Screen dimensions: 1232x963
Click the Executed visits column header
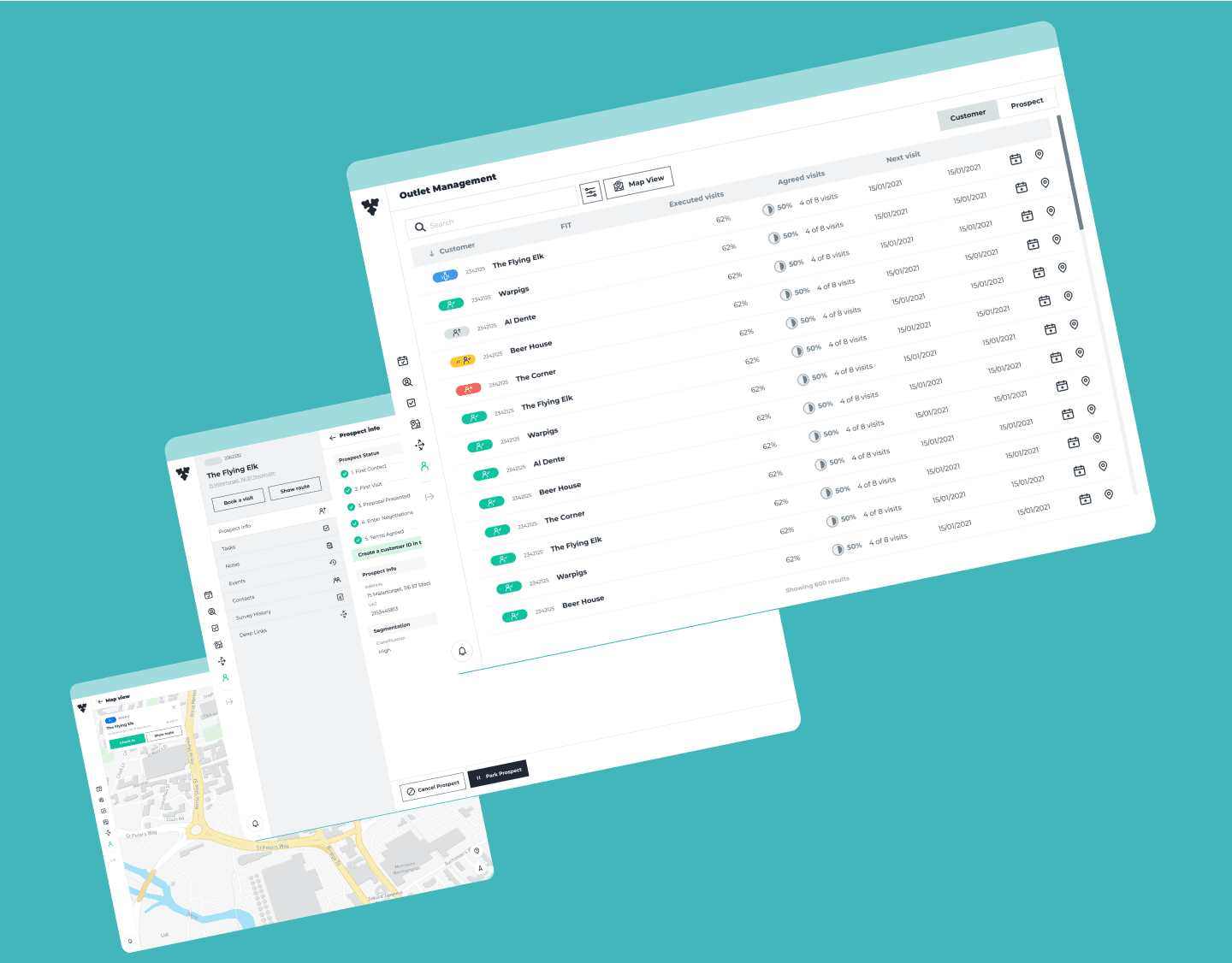pyautogui.click(x=696, y=199)
